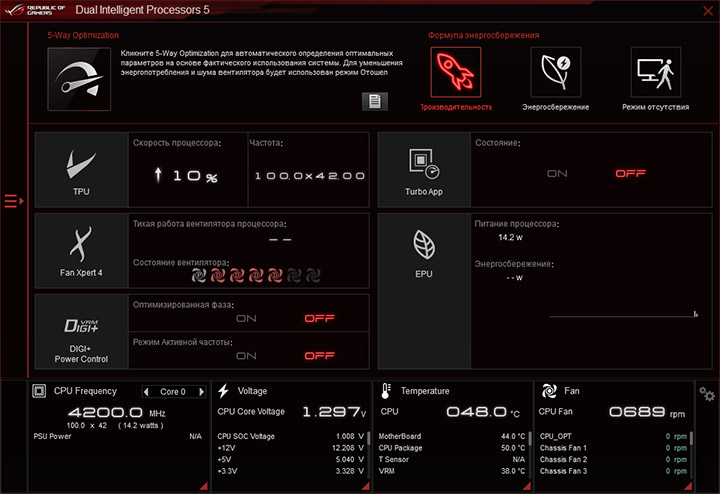Image resolution: width=720 pixels, height=494 pixels.
Task: Click the CPU SOC Voltage row
Action: 291,436
